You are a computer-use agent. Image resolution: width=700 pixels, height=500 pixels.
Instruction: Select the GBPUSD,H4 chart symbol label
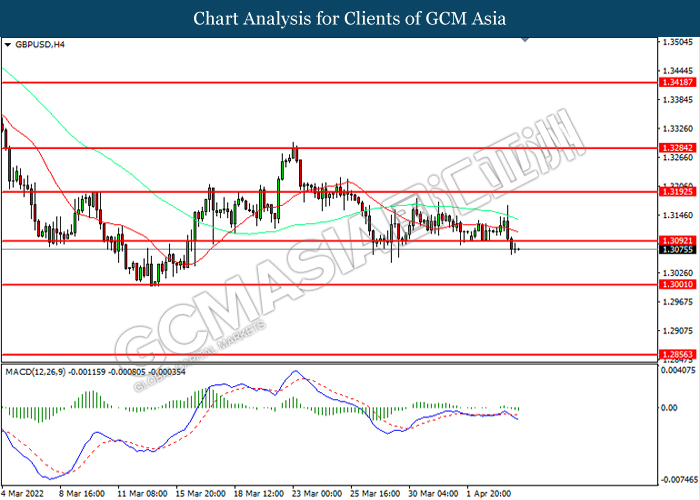click(40, 45)
